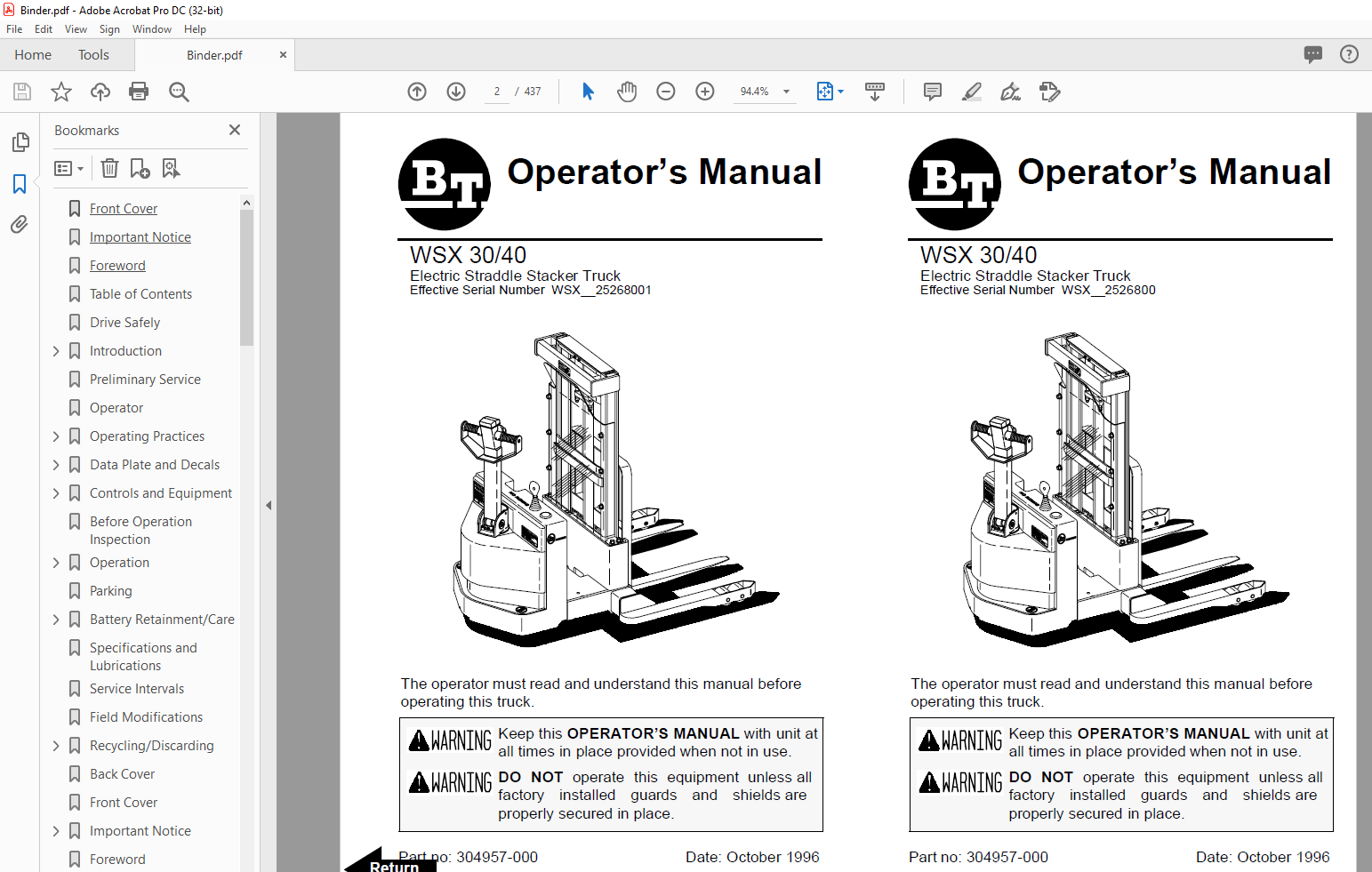
Task: Select the Binder.pdf document tab
Action: 214,55
